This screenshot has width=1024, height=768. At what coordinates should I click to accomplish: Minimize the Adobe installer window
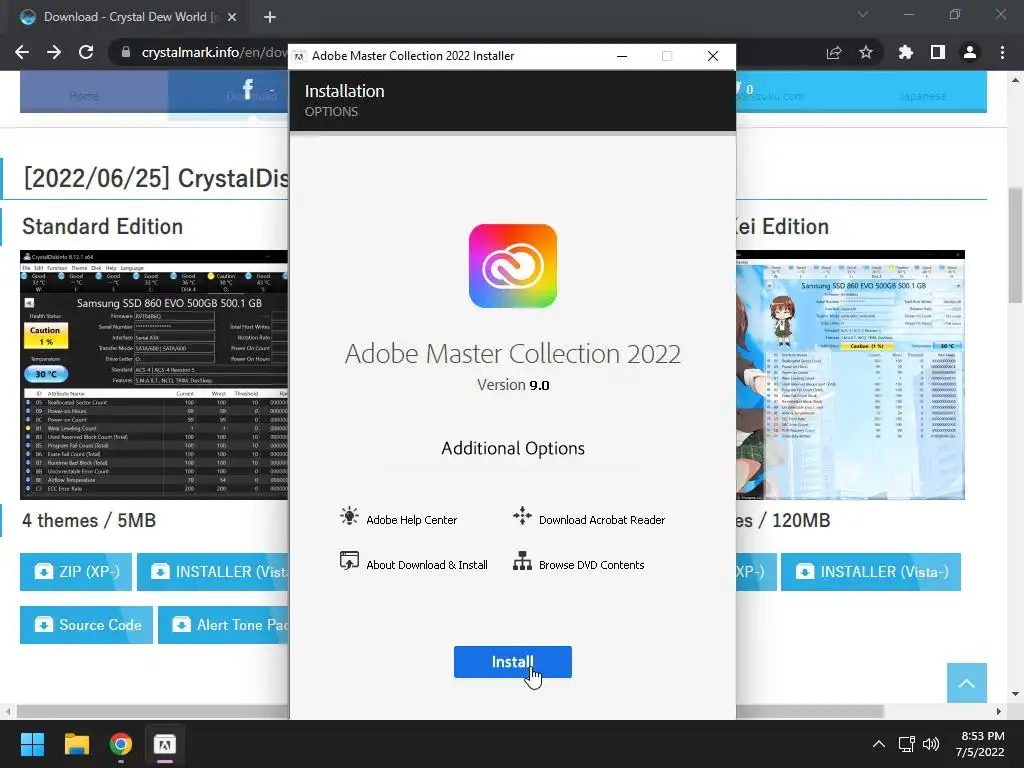pos(622,56)
